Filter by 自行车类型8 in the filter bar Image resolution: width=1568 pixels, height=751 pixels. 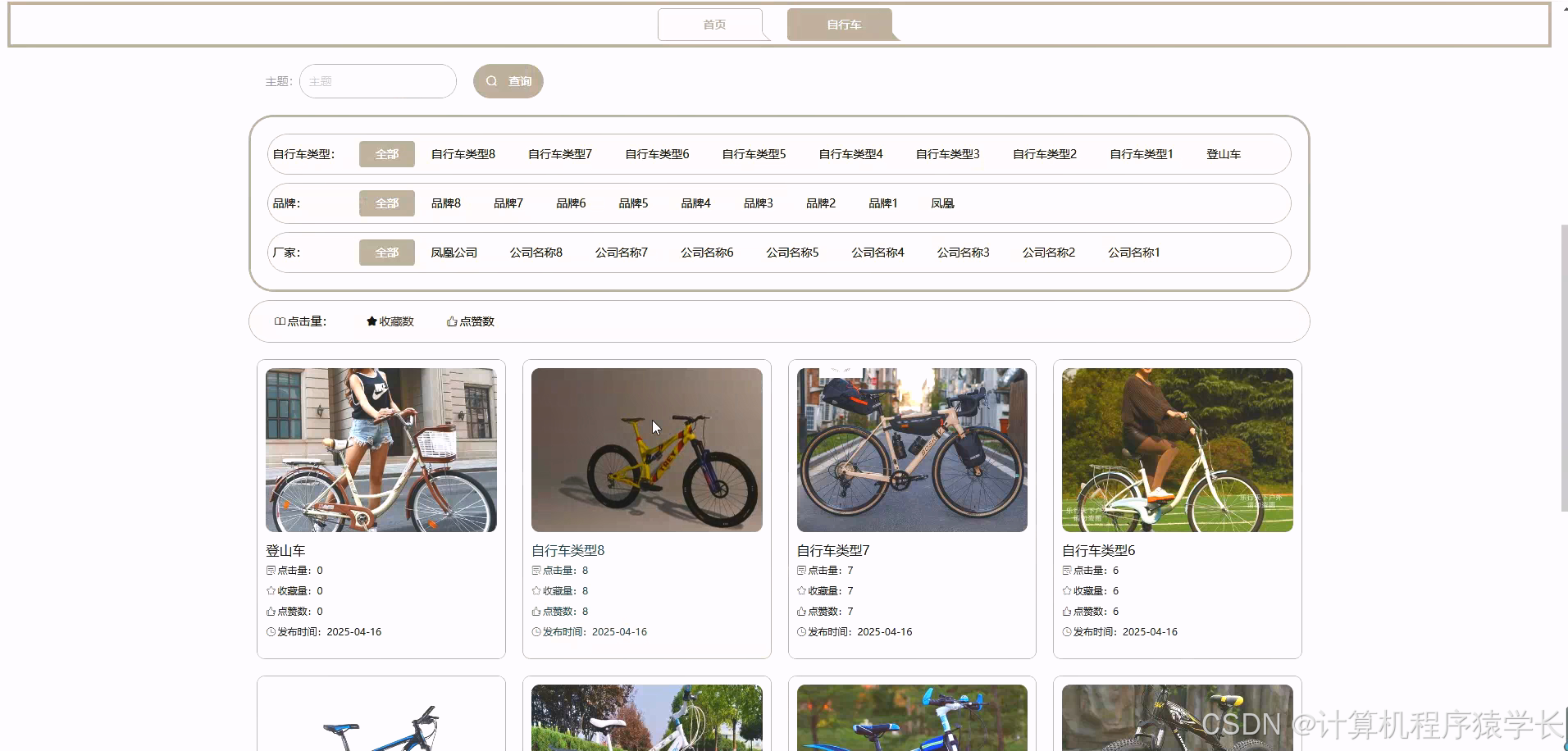click(x=463, y=154)
